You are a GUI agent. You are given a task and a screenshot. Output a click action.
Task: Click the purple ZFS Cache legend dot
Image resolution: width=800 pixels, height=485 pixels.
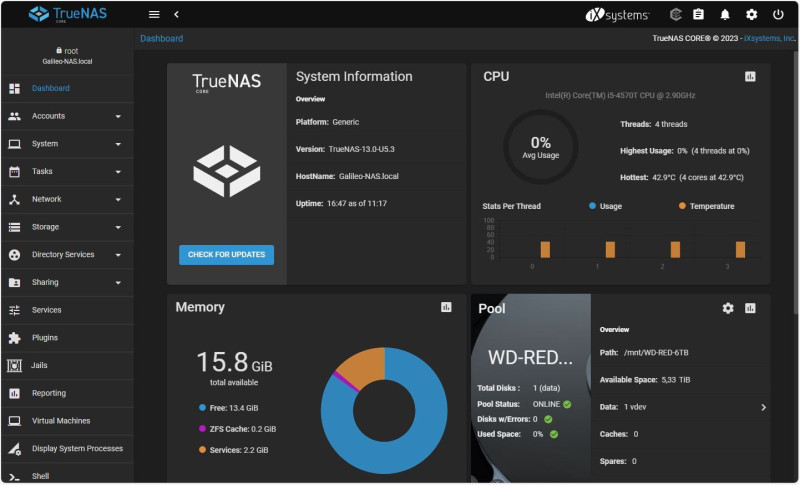tap(202, 429)
